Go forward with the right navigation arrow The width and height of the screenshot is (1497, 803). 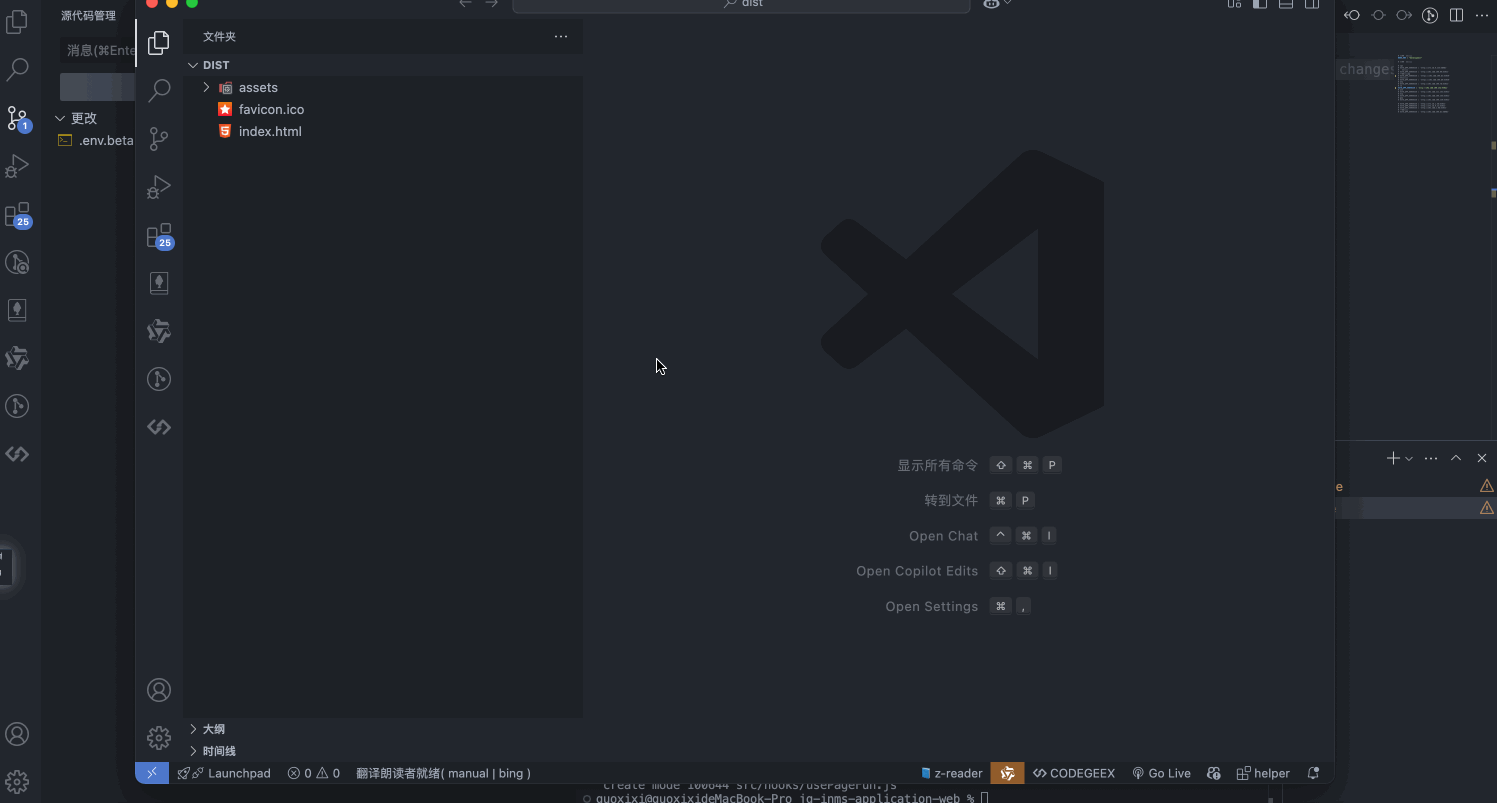[x=491, y=4]
